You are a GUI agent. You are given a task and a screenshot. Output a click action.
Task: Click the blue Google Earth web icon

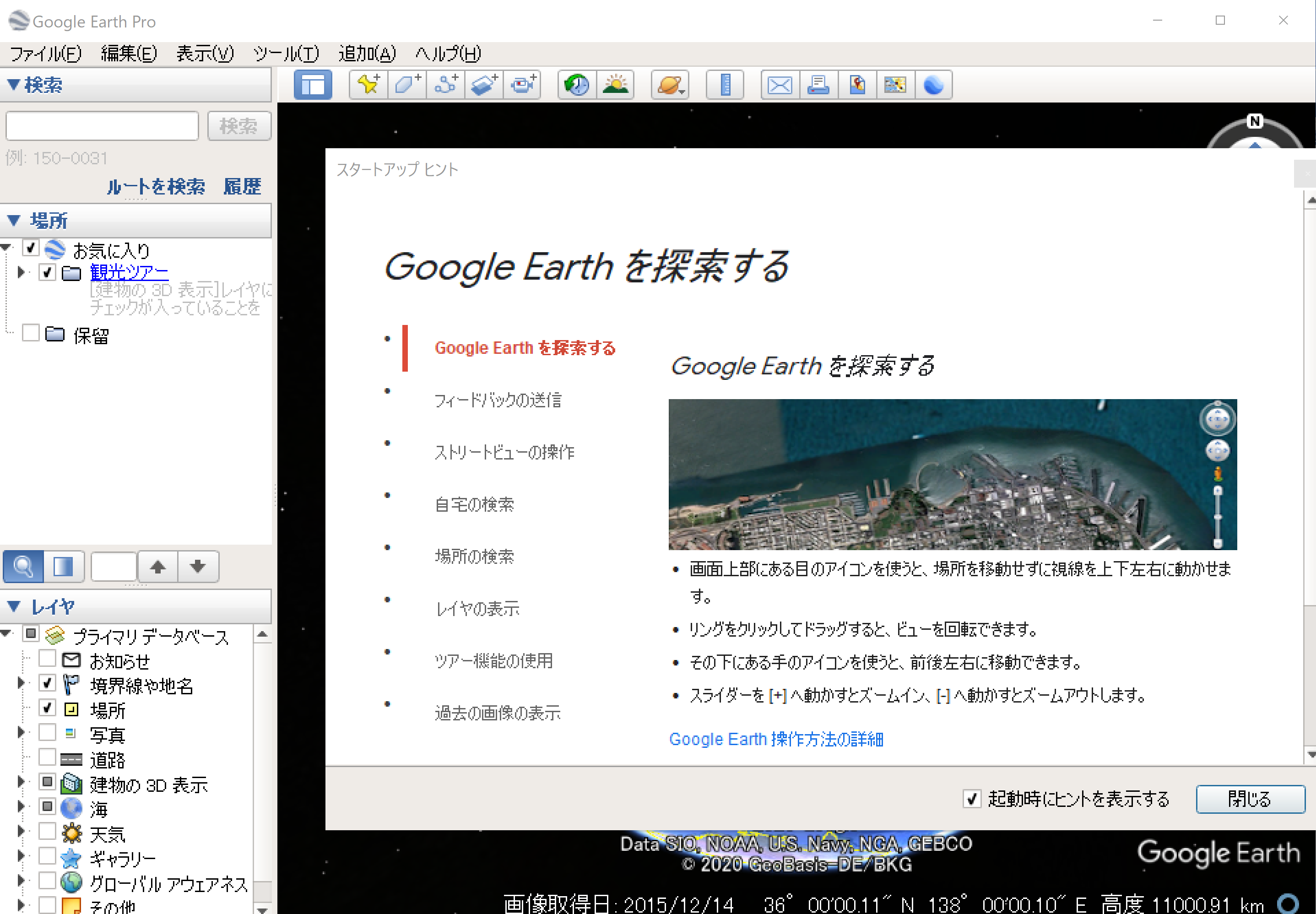click(x=933, y=85)
